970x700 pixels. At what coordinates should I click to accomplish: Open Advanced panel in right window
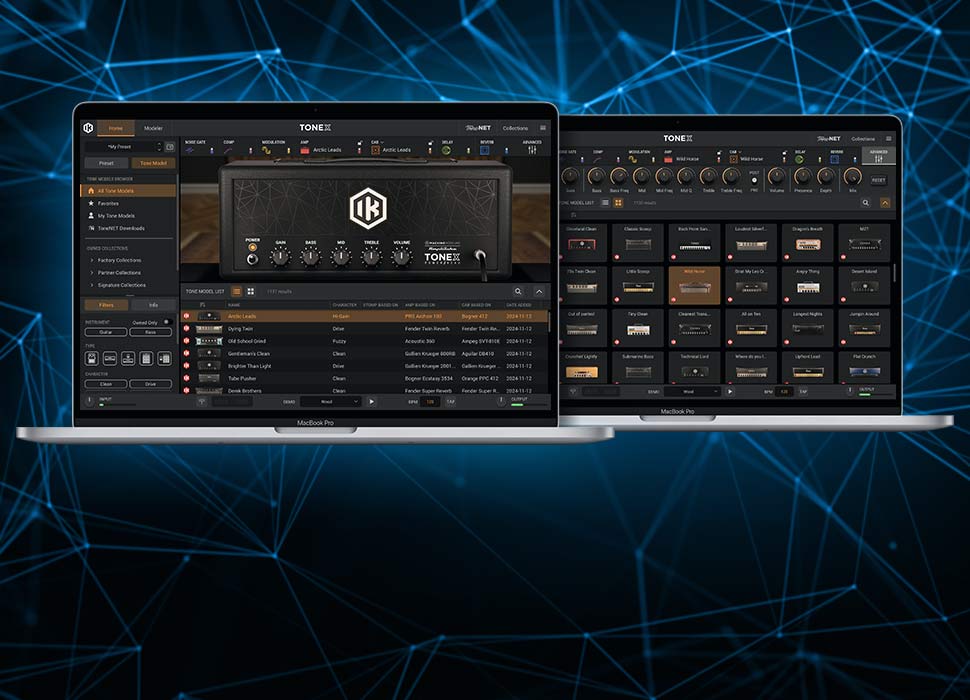pyautogui.click(x=878, y=156)
